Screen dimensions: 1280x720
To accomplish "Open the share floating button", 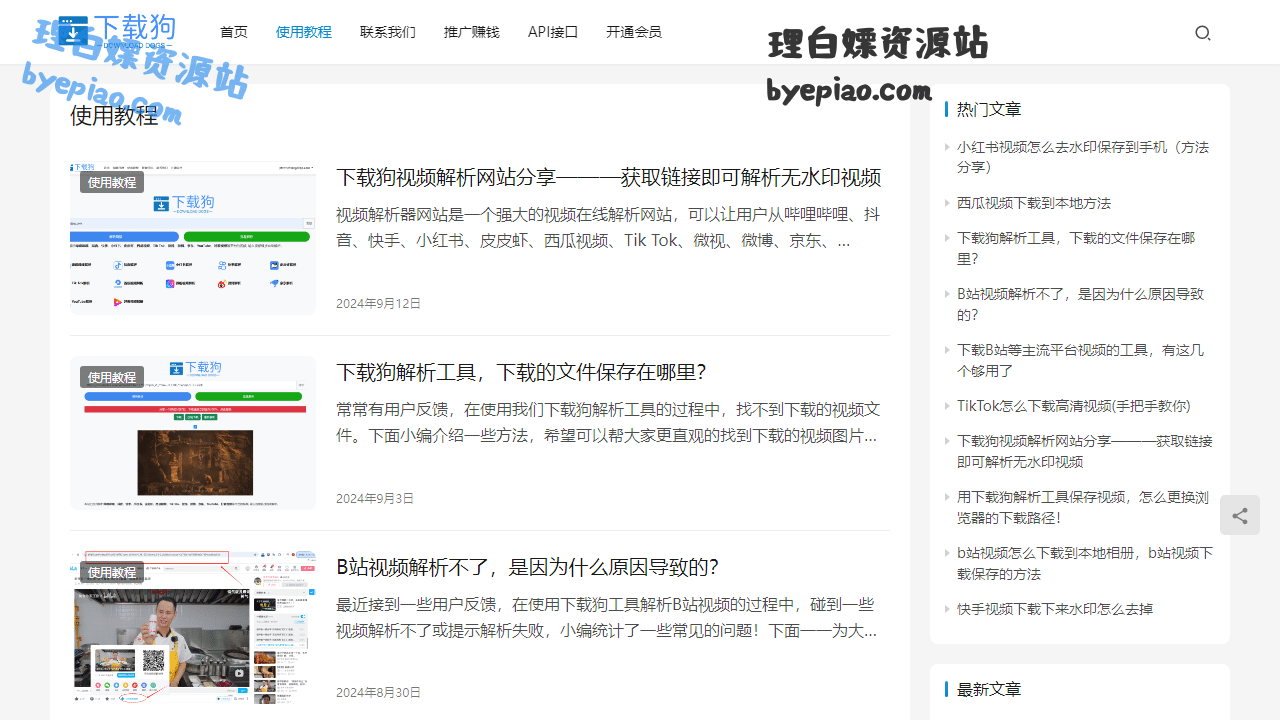I will [1240, 516].
